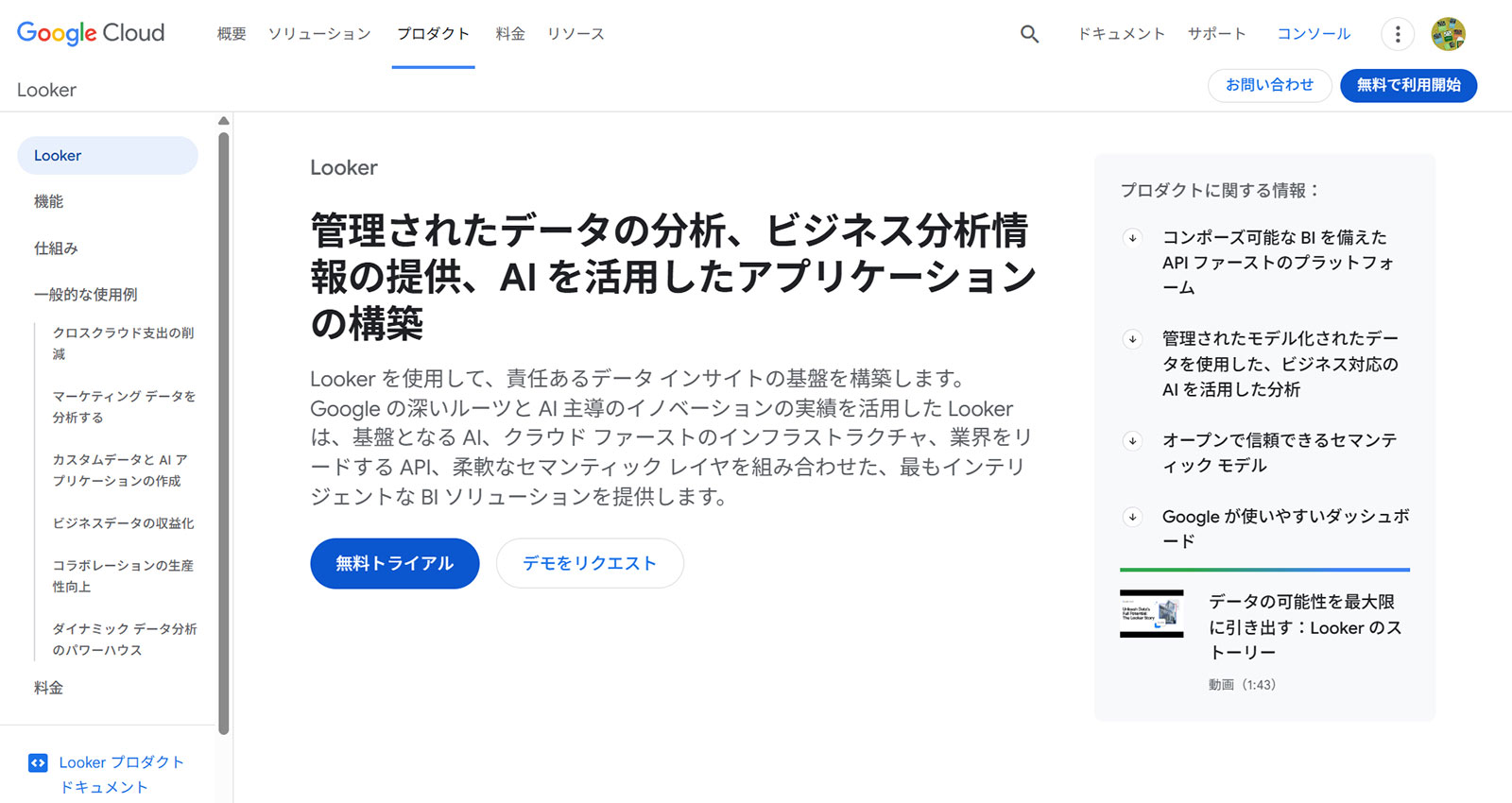Open マーケティング データを分析する sidebar link
This screenshot has height=803, width=1512.
(x=124, y=407)
